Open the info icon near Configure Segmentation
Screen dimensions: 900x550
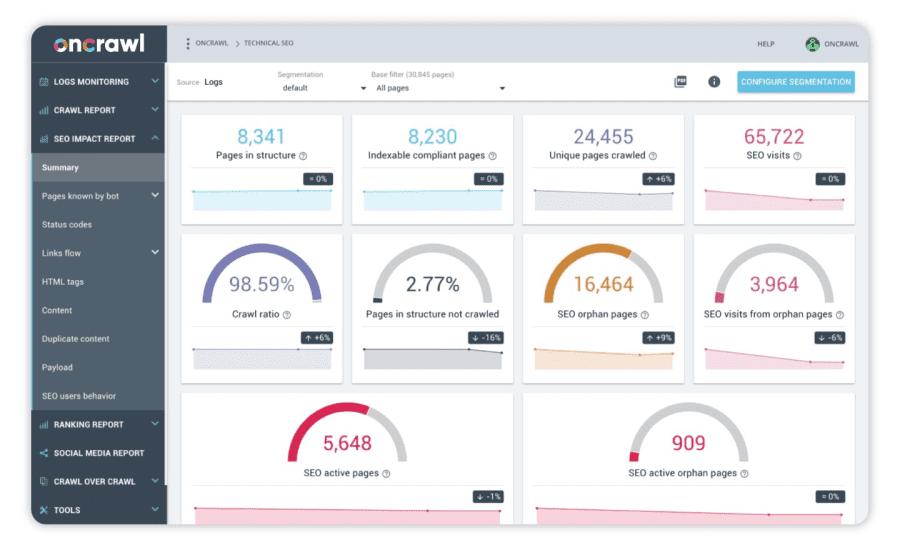pyautogui.click(x=714, y=82)
